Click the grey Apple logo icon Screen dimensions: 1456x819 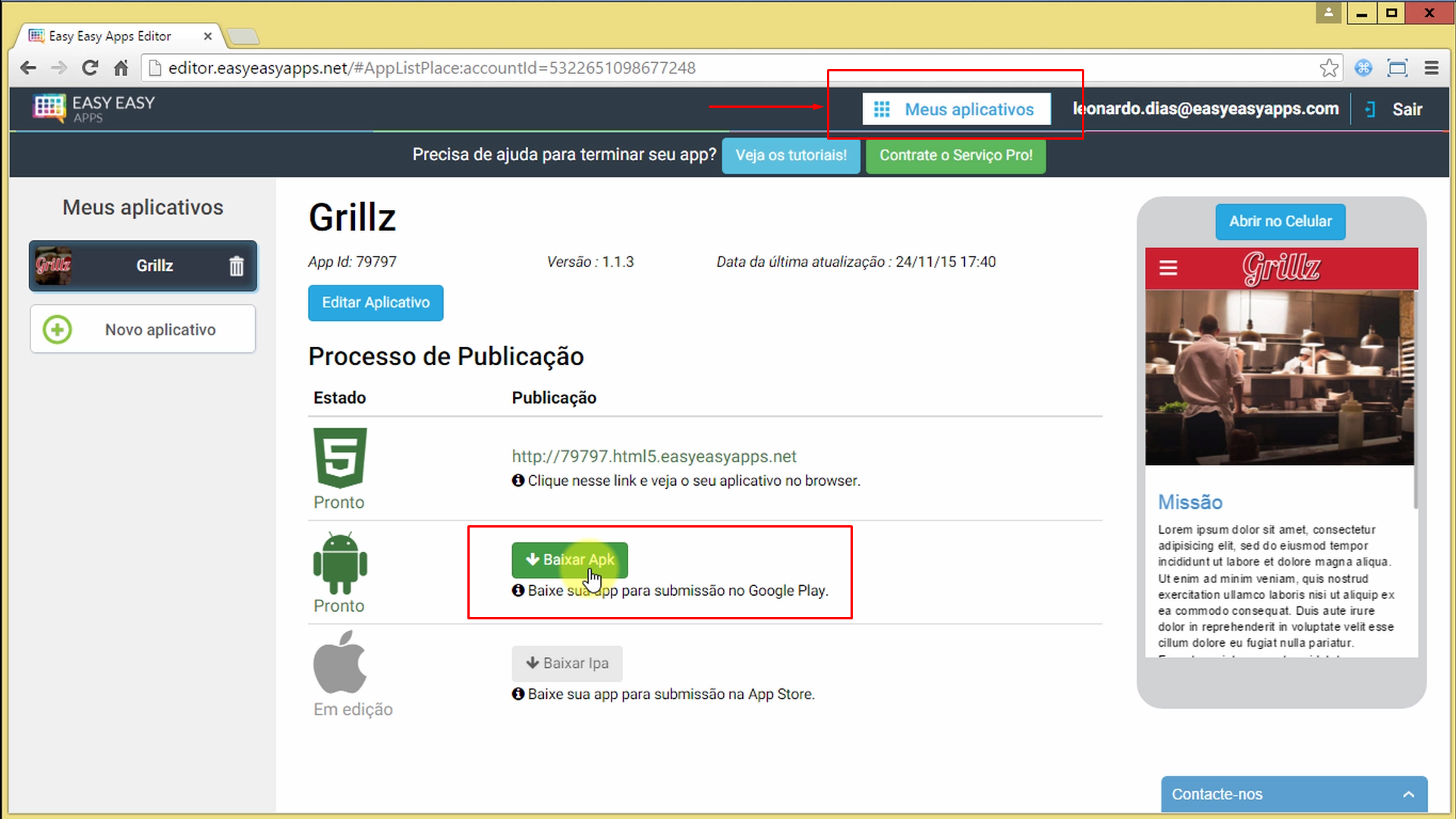tap(340, 663)
